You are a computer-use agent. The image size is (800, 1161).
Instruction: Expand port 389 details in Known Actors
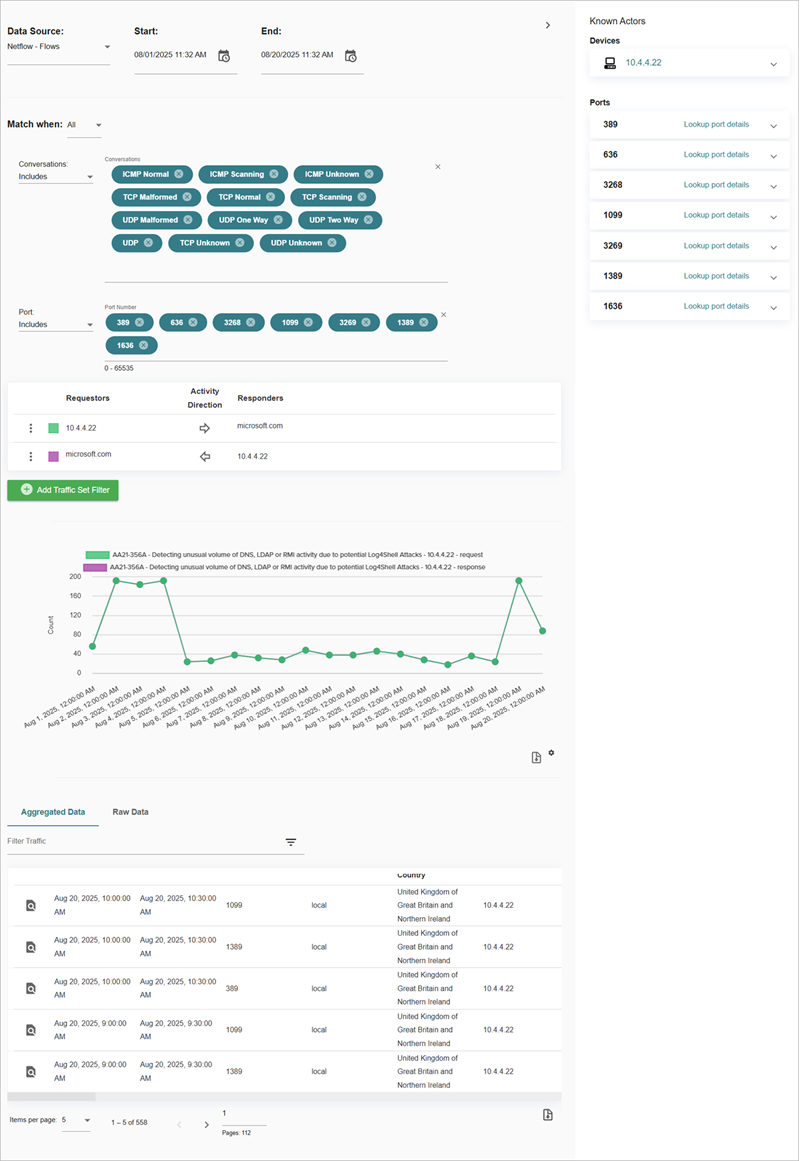tap(773, 126)
